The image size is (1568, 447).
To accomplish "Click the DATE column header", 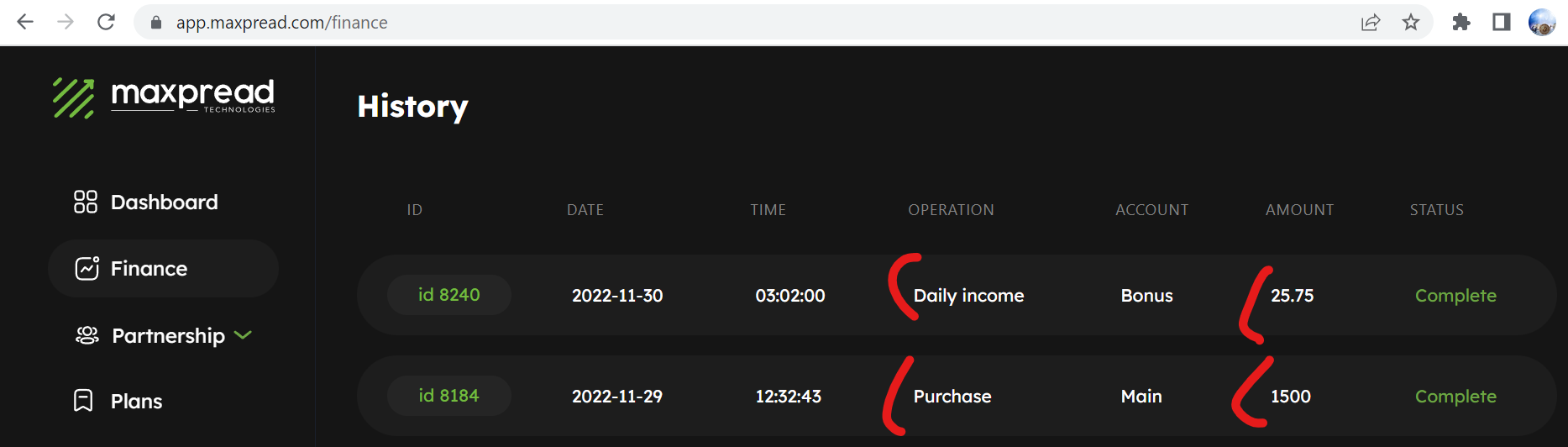I will click(x=585, y=210).
